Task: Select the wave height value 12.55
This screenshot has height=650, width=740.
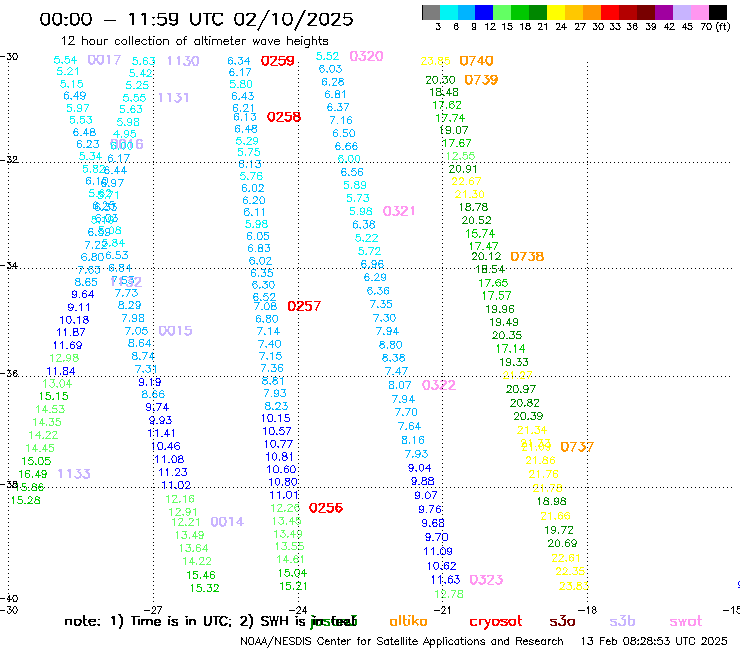Action: [x=461, y=156]
